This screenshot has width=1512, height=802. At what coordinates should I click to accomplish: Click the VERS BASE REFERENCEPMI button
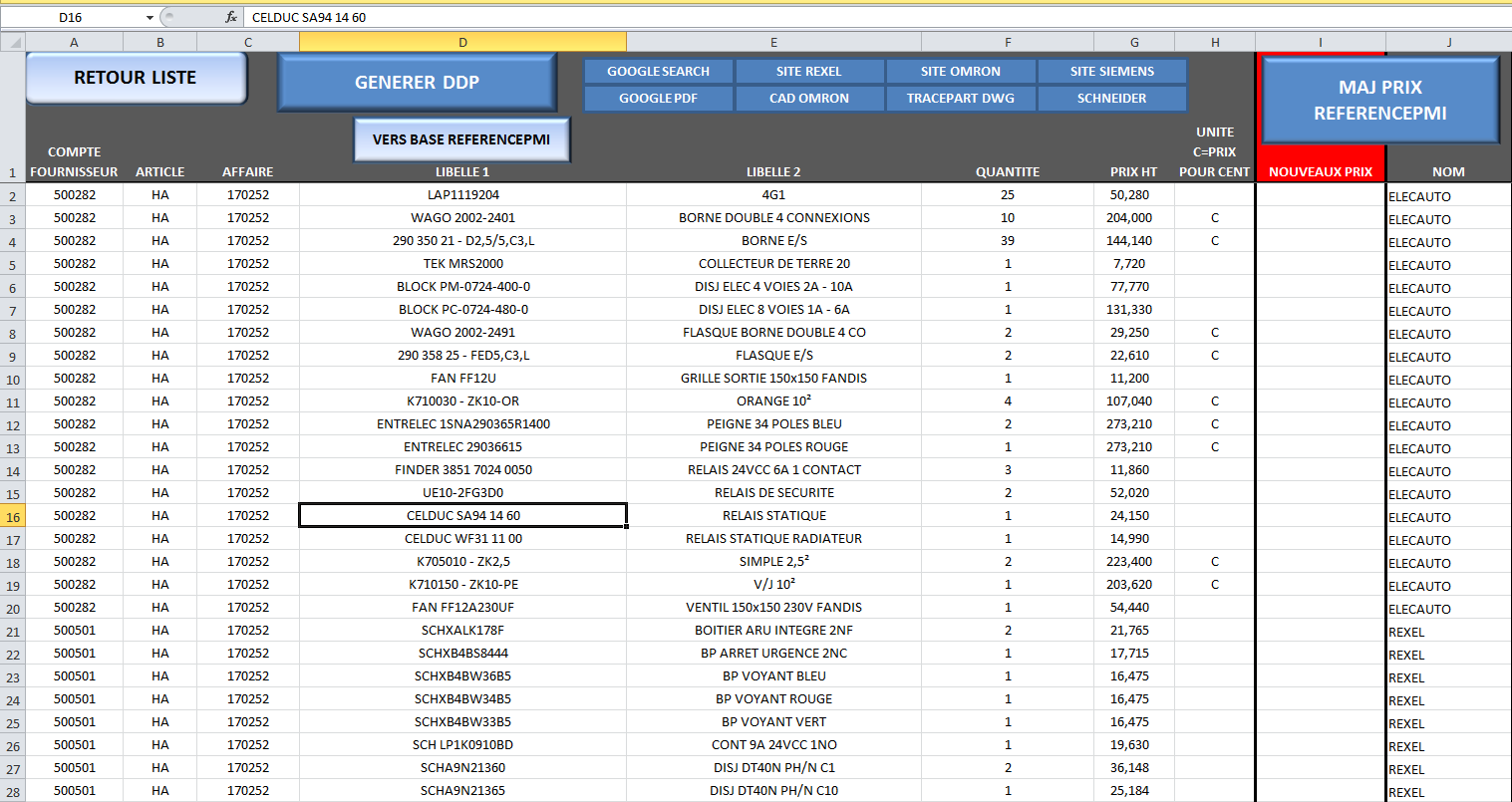coord(461,139)
